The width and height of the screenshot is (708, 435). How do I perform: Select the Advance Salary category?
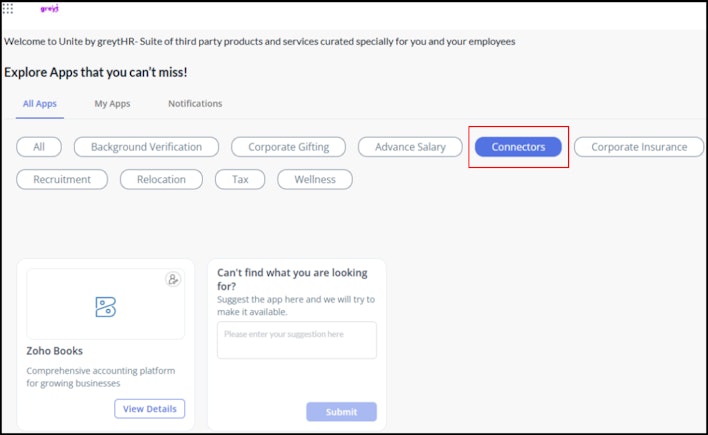pos(410,147)
